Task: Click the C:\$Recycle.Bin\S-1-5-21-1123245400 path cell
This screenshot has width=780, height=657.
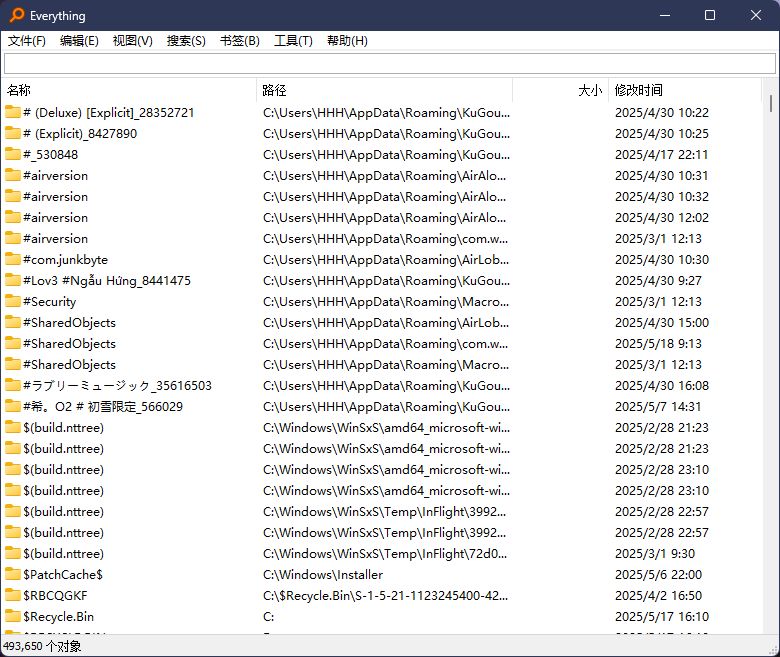Action: 386,596
